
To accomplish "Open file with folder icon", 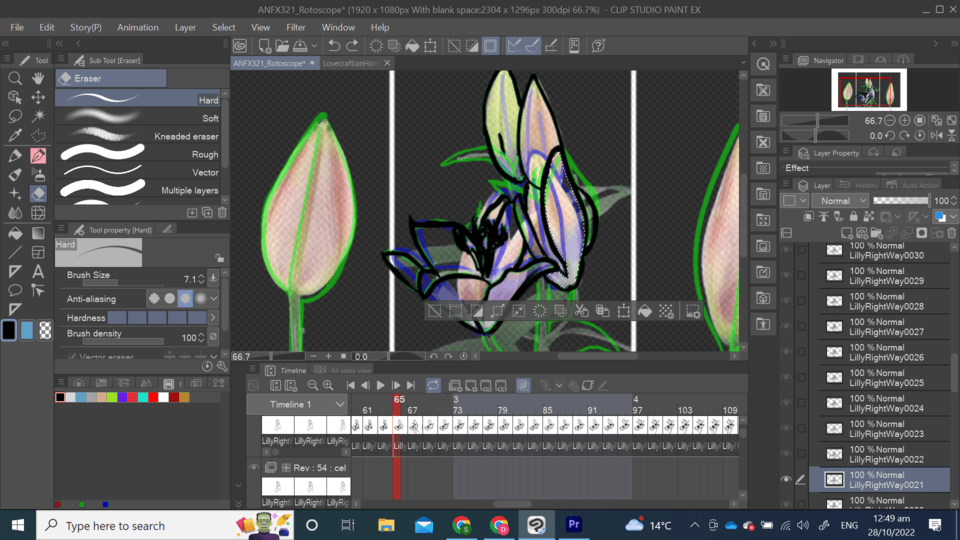I will coord(282,46).
